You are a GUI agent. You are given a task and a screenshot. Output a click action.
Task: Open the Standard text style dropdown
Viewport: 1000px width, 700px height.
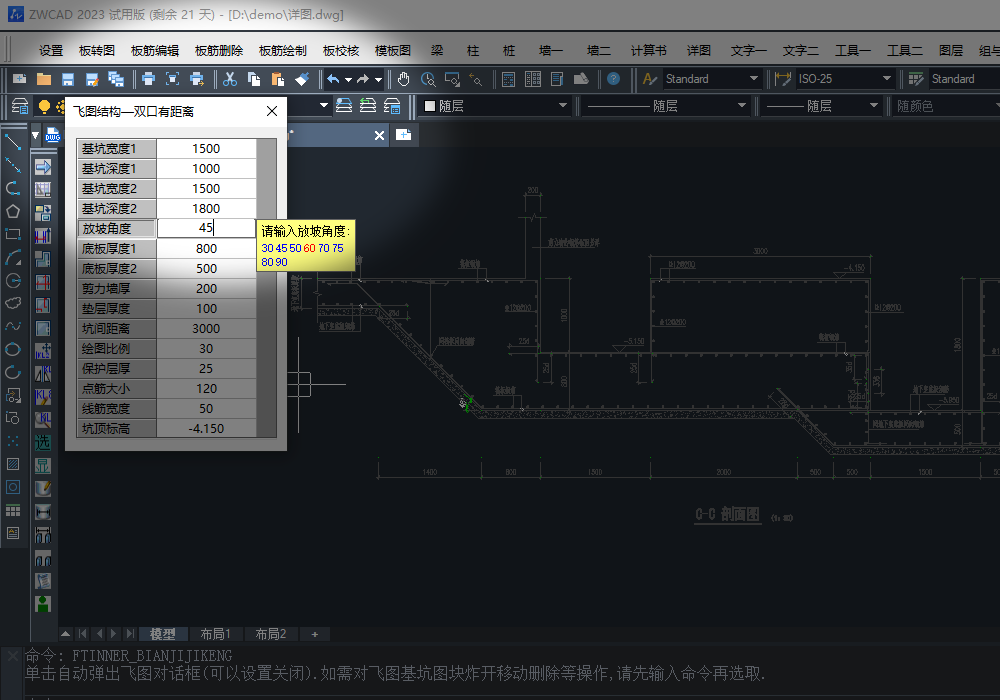click(x=712, y=79)
